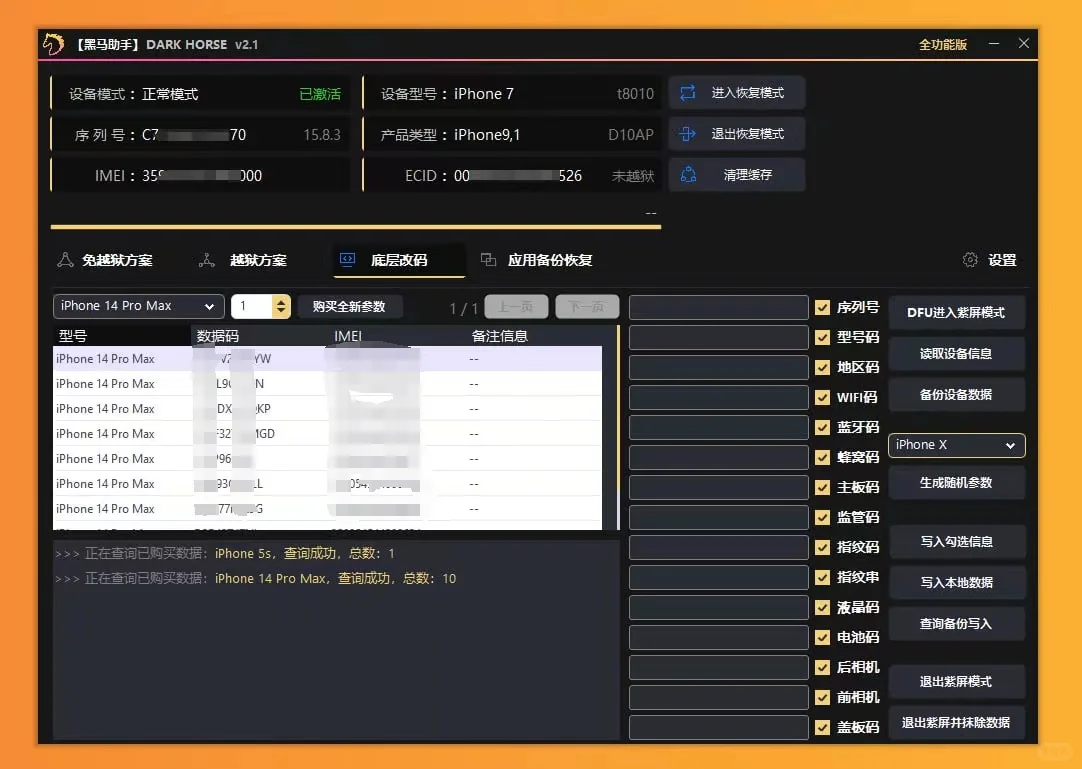The width and height of the screenshot is (1082, 769).
Task: Click the 退出紫屏模式 button
Action: click(956, 682)
